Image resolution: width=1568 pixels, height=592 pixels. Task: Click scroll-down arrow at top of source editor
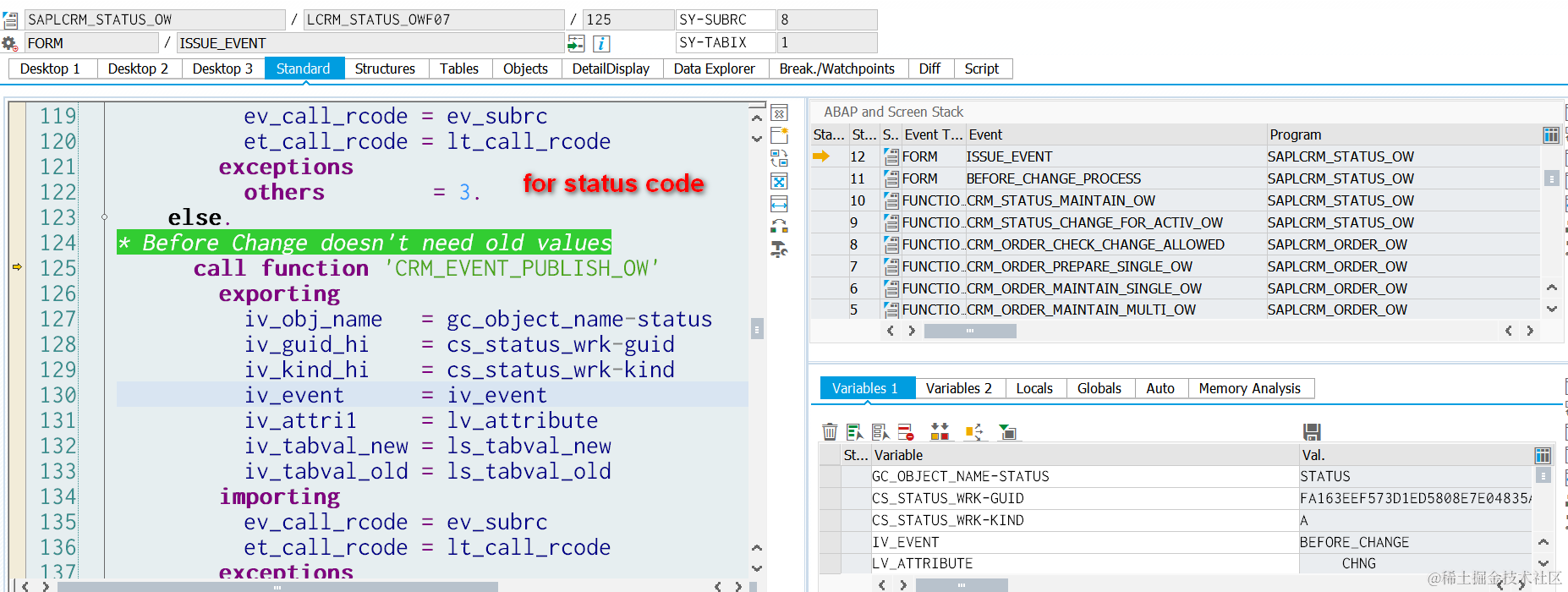757,139
